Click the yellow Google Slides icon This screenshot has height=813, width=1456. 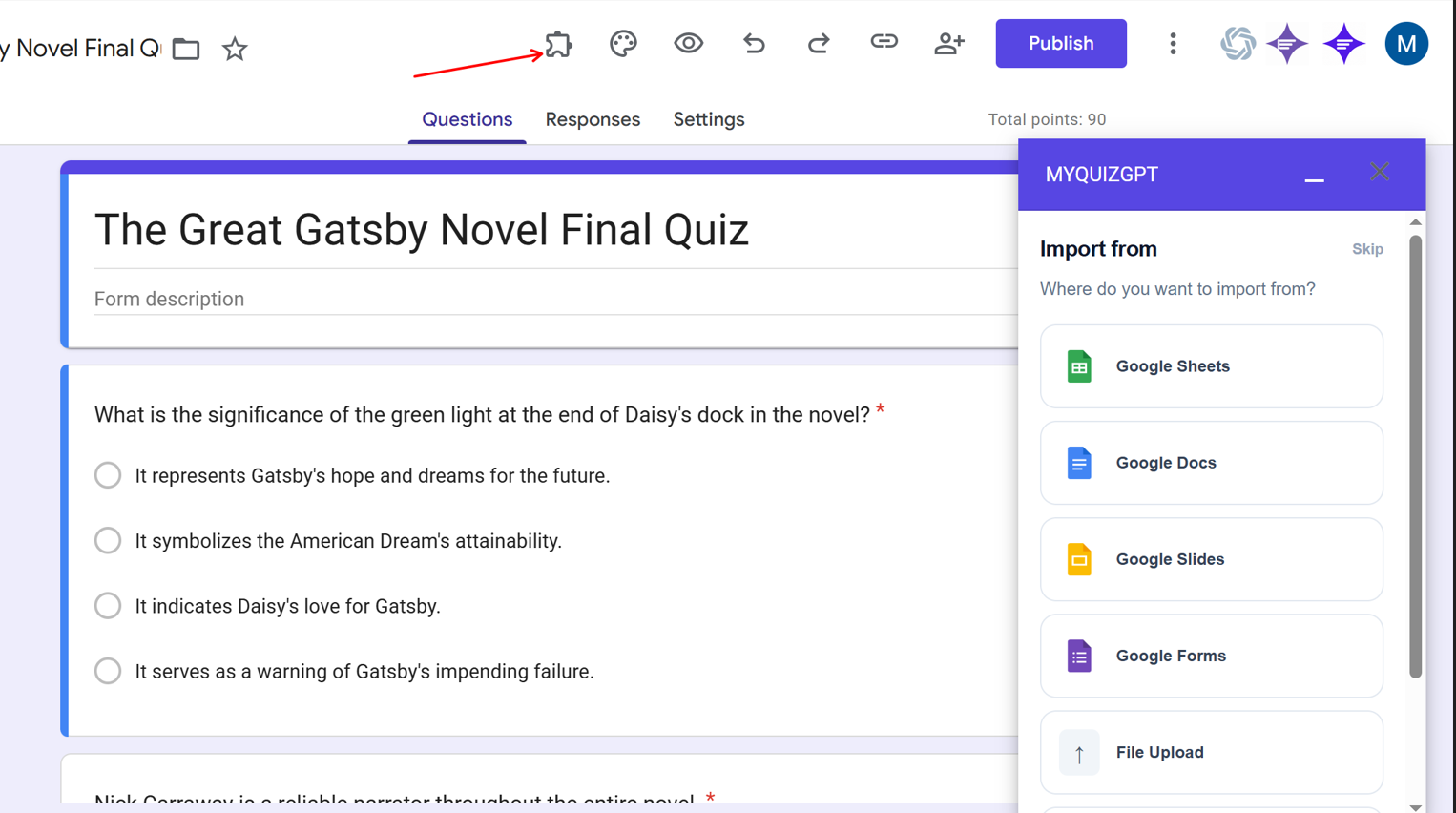(1079, 559)
